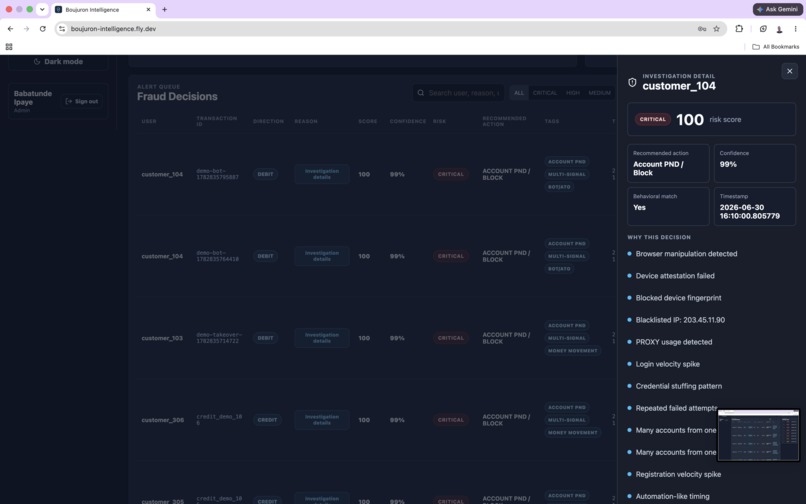Image resolution: width=806 pixels, height=504 pixels.
Task: Select the HIGH risk filter tab
Action: (573, 93)
